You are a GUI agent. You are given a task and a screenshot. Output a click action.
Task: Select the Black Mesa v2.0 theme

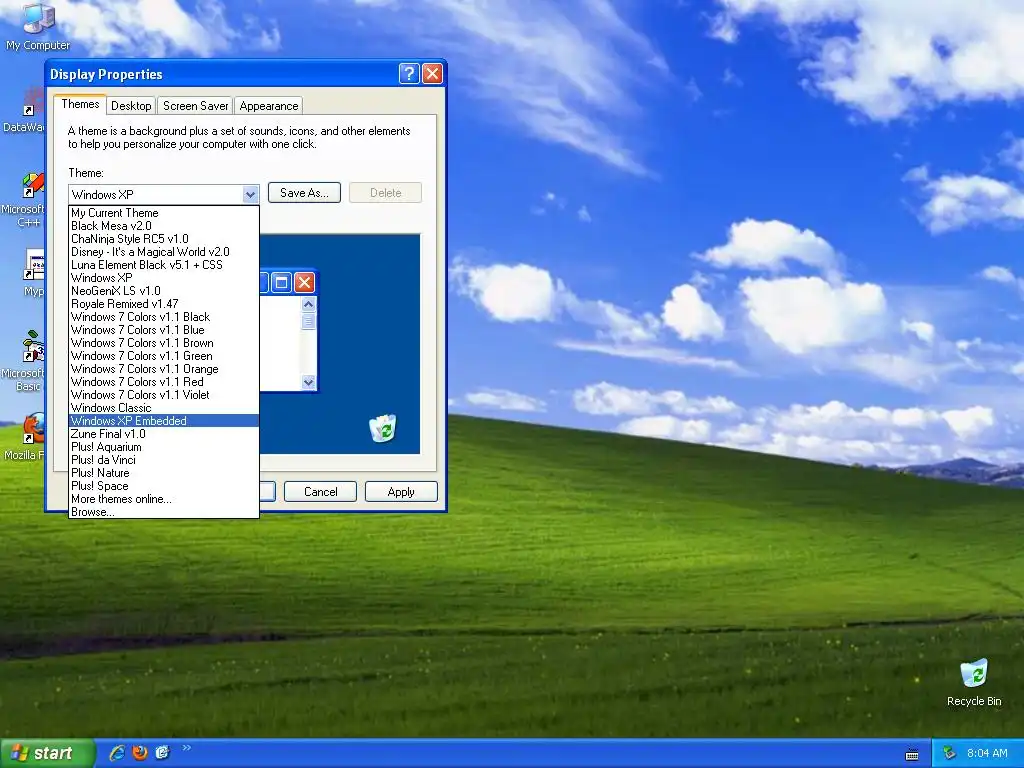pyautogui.click(x=164, y=226)
